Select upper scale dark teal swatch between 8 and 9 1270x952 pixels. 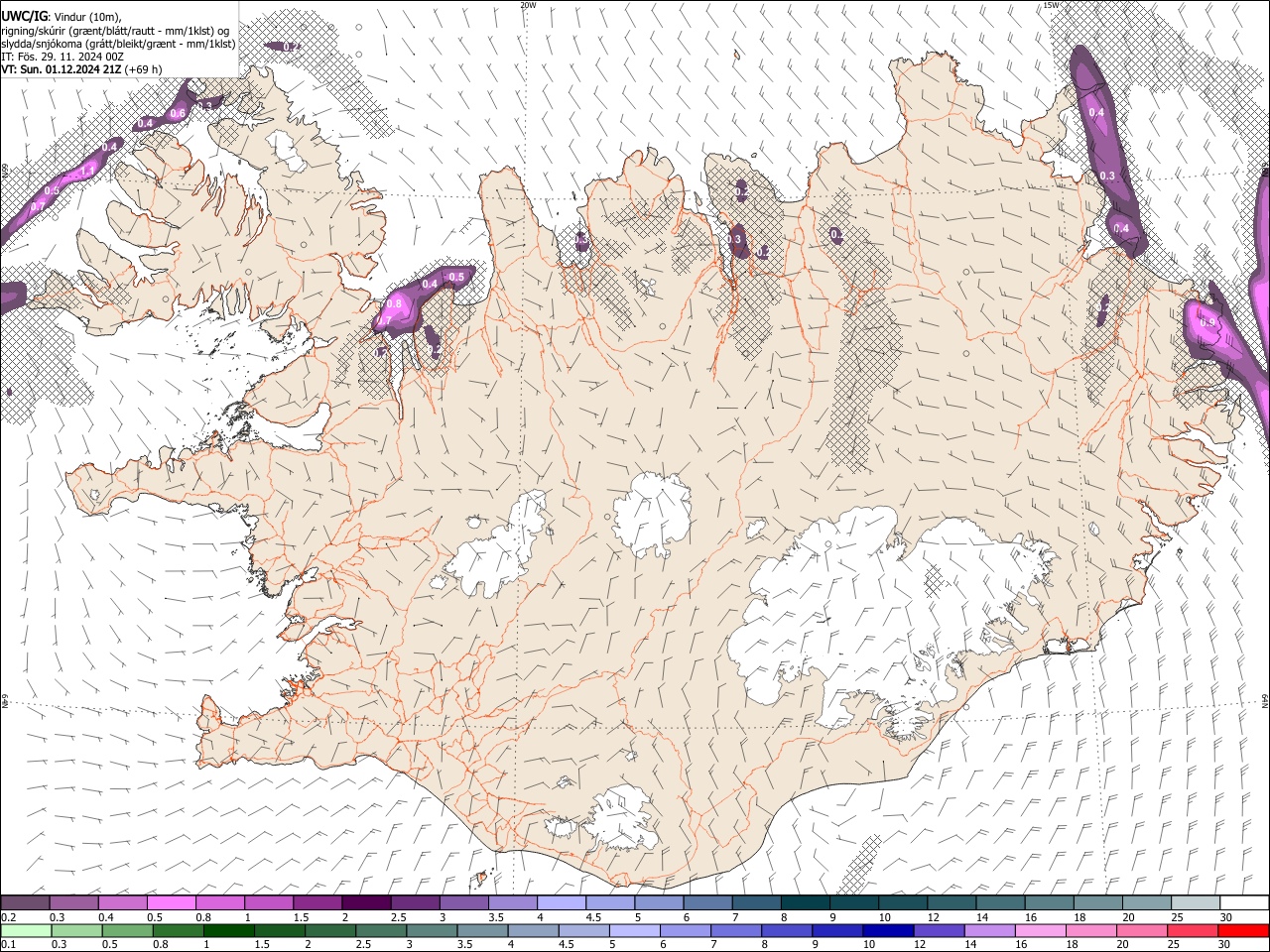pyautogui.click(x=805, y=902)
